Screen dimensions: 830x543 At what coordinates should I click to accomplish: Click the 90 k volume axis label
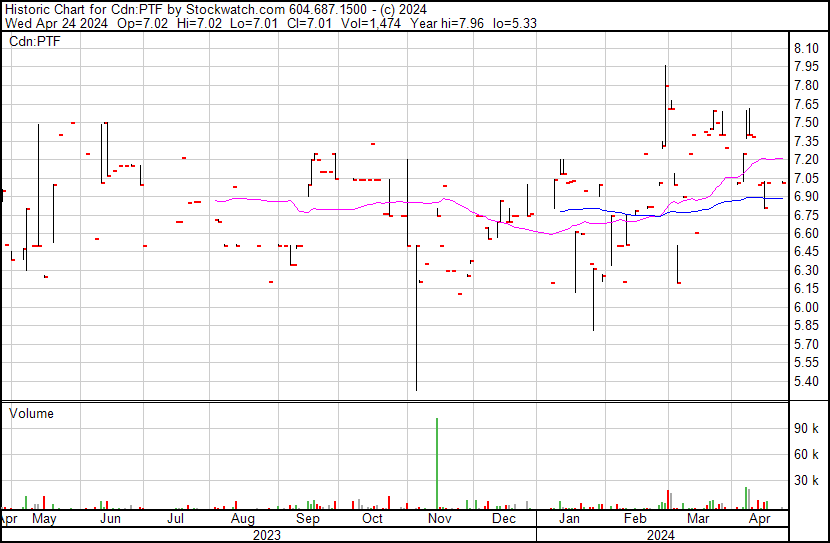point(808,428)
